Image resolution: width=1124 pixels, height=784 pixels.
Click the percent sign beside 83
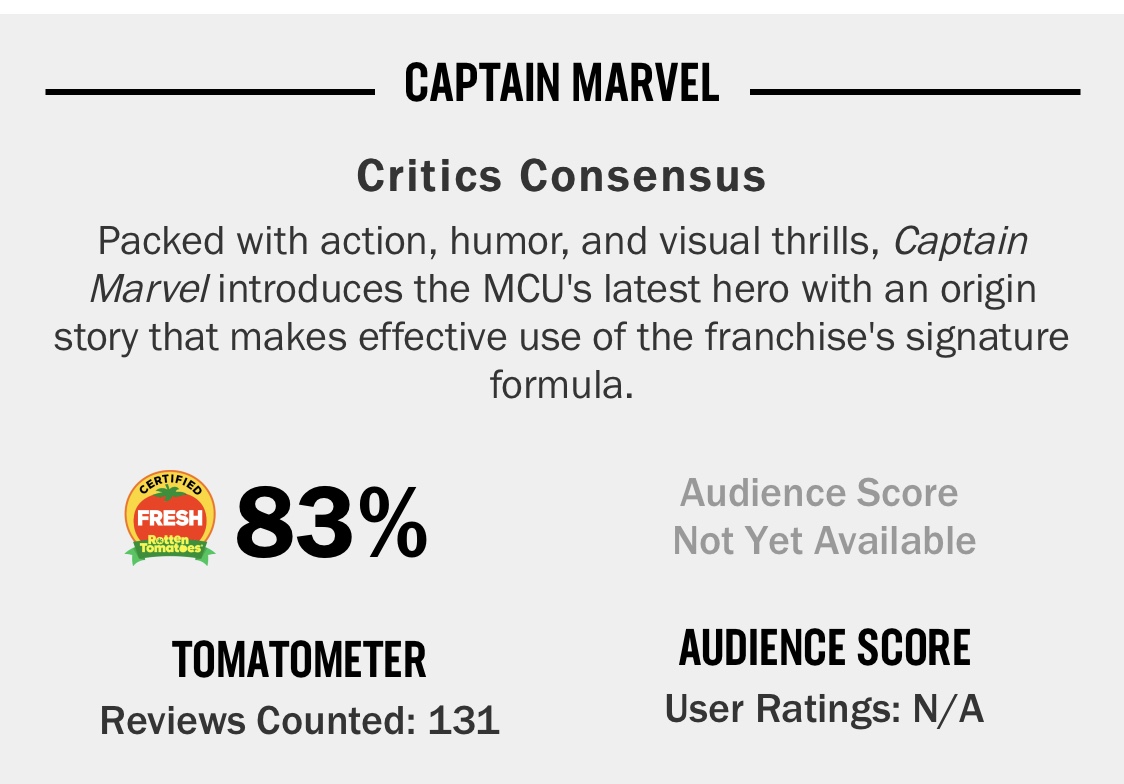click(x=394, y=522)
